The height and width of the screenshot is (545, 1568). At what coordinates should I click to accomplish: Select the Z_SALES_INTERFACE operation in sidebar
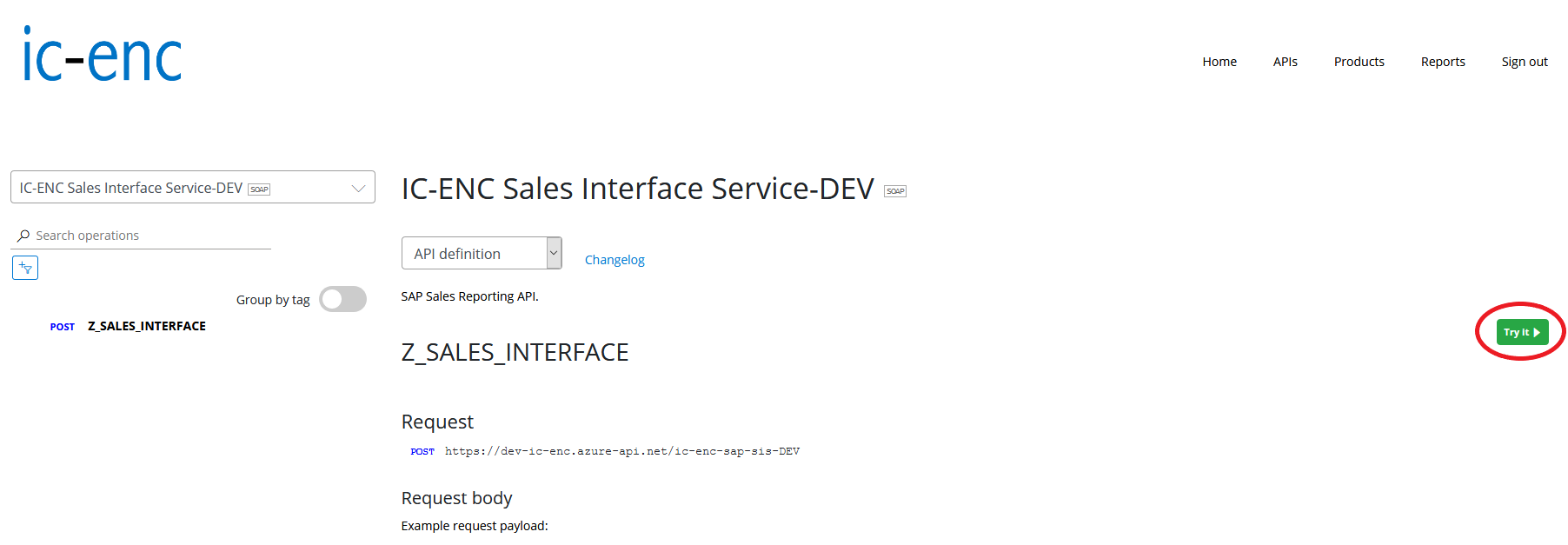click(x=147, y=326)
